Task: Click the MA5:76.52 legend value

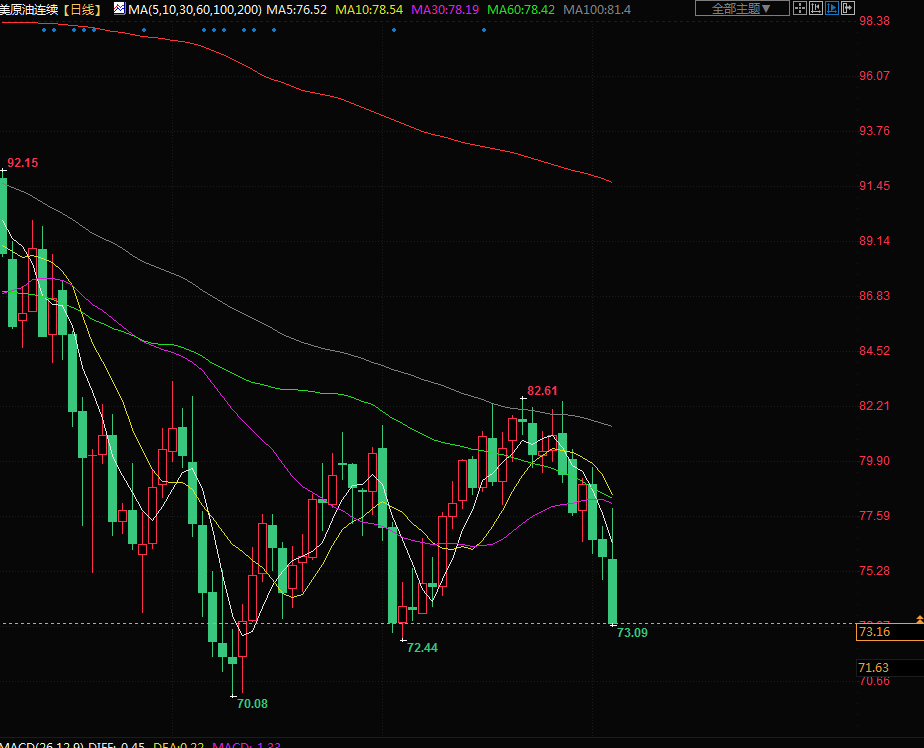Action: [x=296, y=9]
